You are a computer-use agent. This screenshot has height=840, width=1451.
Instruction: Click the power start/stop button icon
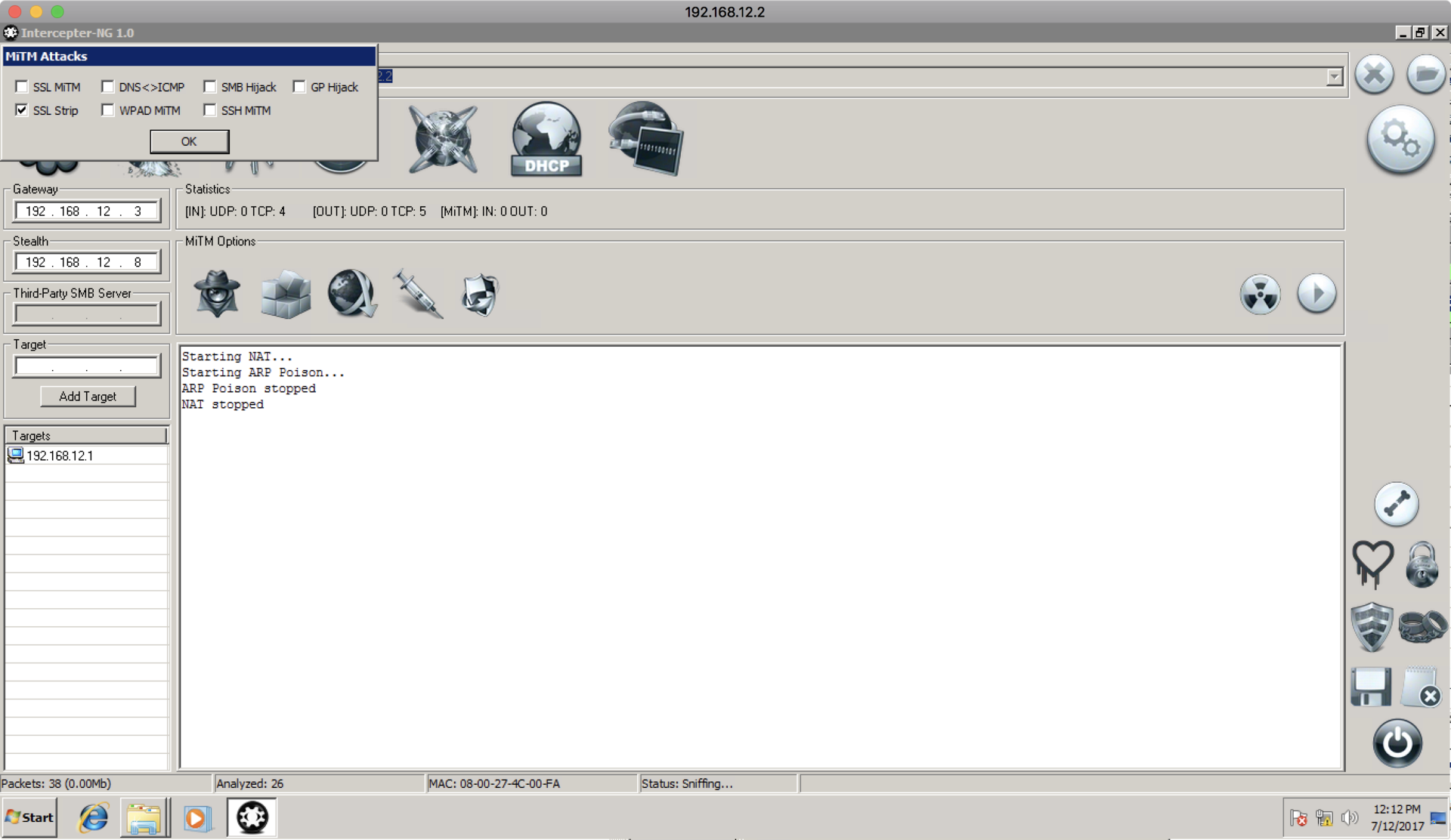[x=1397, y=743]
